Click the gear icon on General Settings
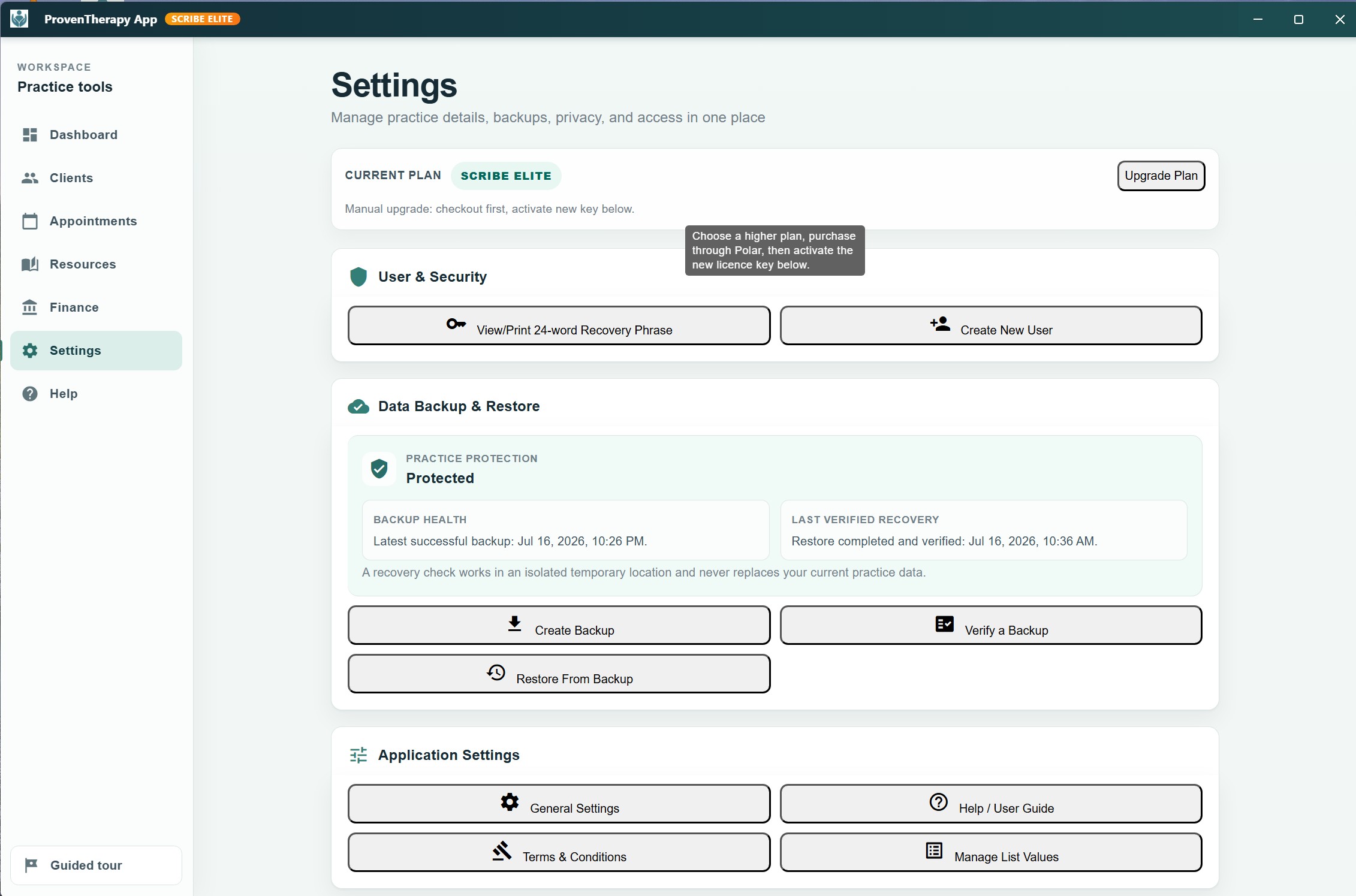The width and height of the screenshot is (1356, 896). [510, 802]
